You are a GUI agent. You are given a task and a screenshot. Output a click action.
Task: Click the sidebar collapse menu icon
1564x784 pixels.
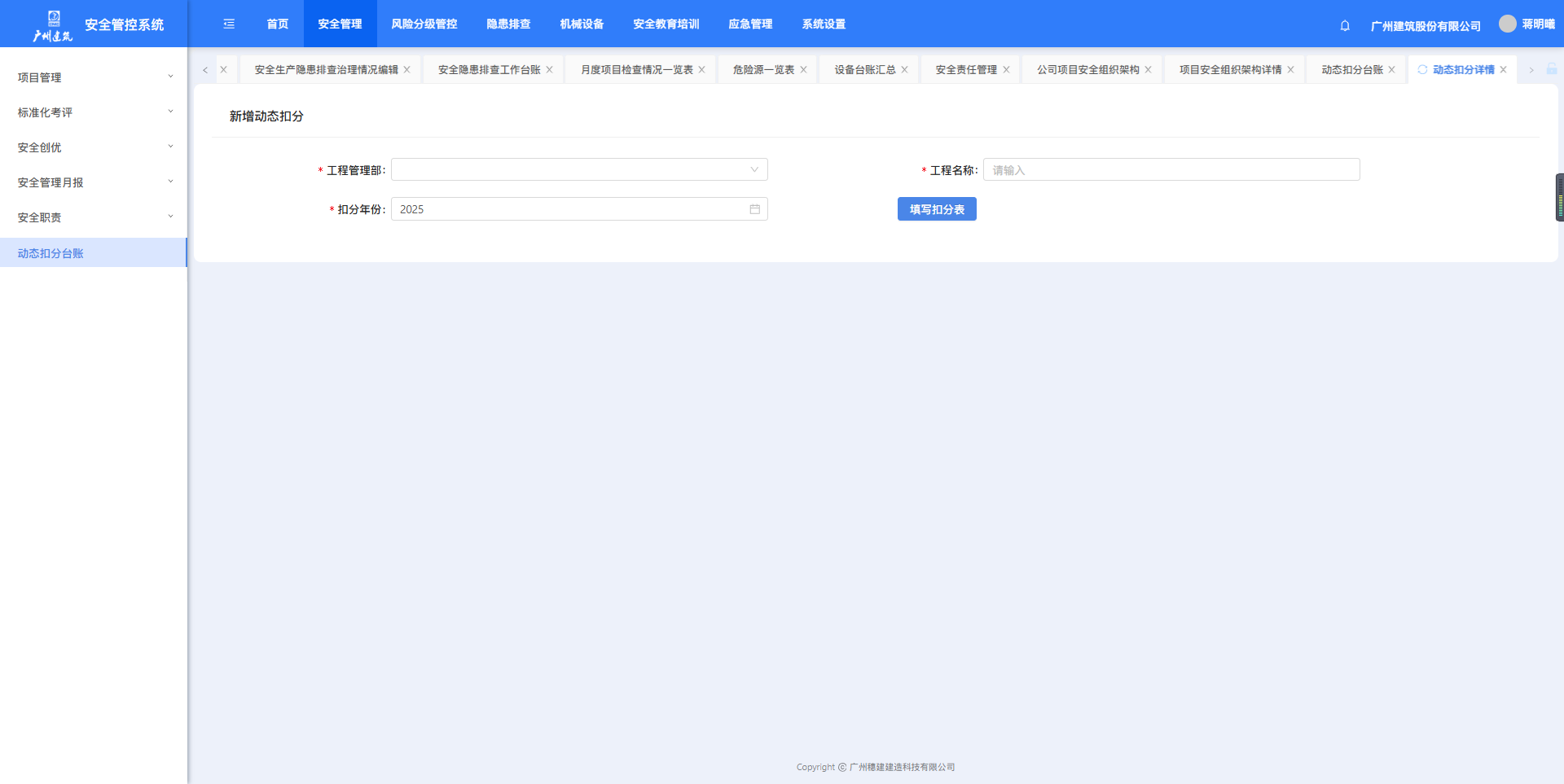click(229, 24)
